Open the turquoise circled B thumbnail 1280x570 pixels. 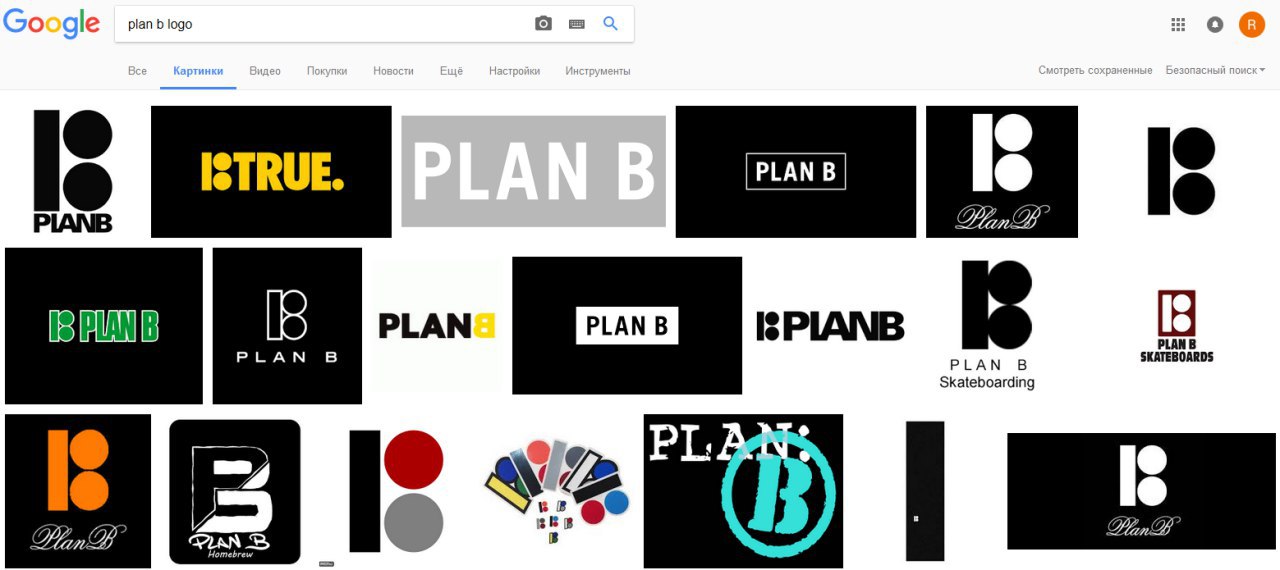pos(743,491)
